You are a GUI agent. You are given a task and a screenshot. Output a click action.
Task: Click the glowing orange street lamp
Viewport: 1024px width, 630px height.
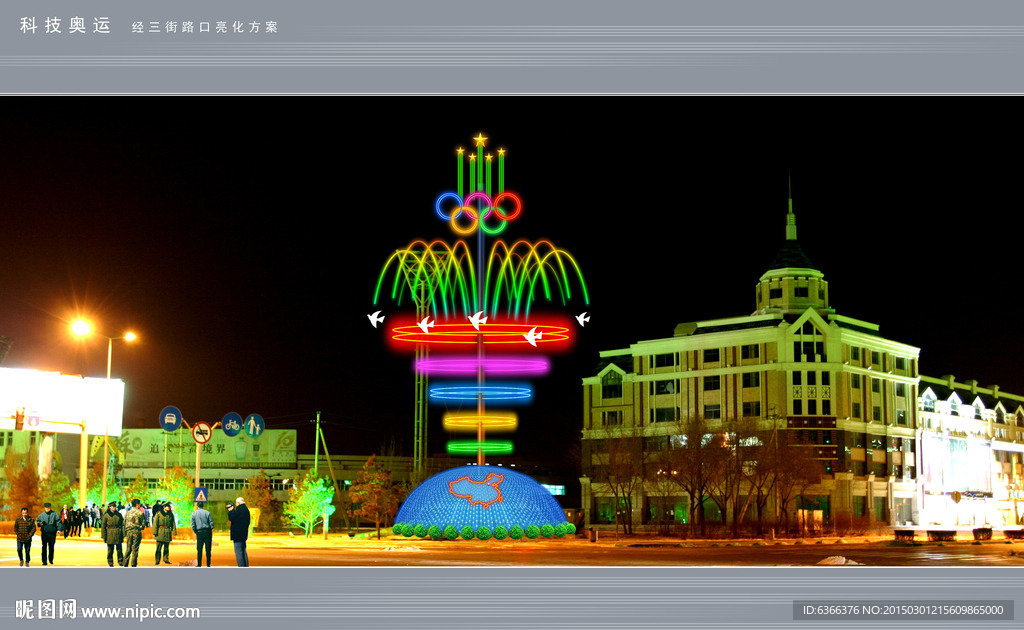82,327
